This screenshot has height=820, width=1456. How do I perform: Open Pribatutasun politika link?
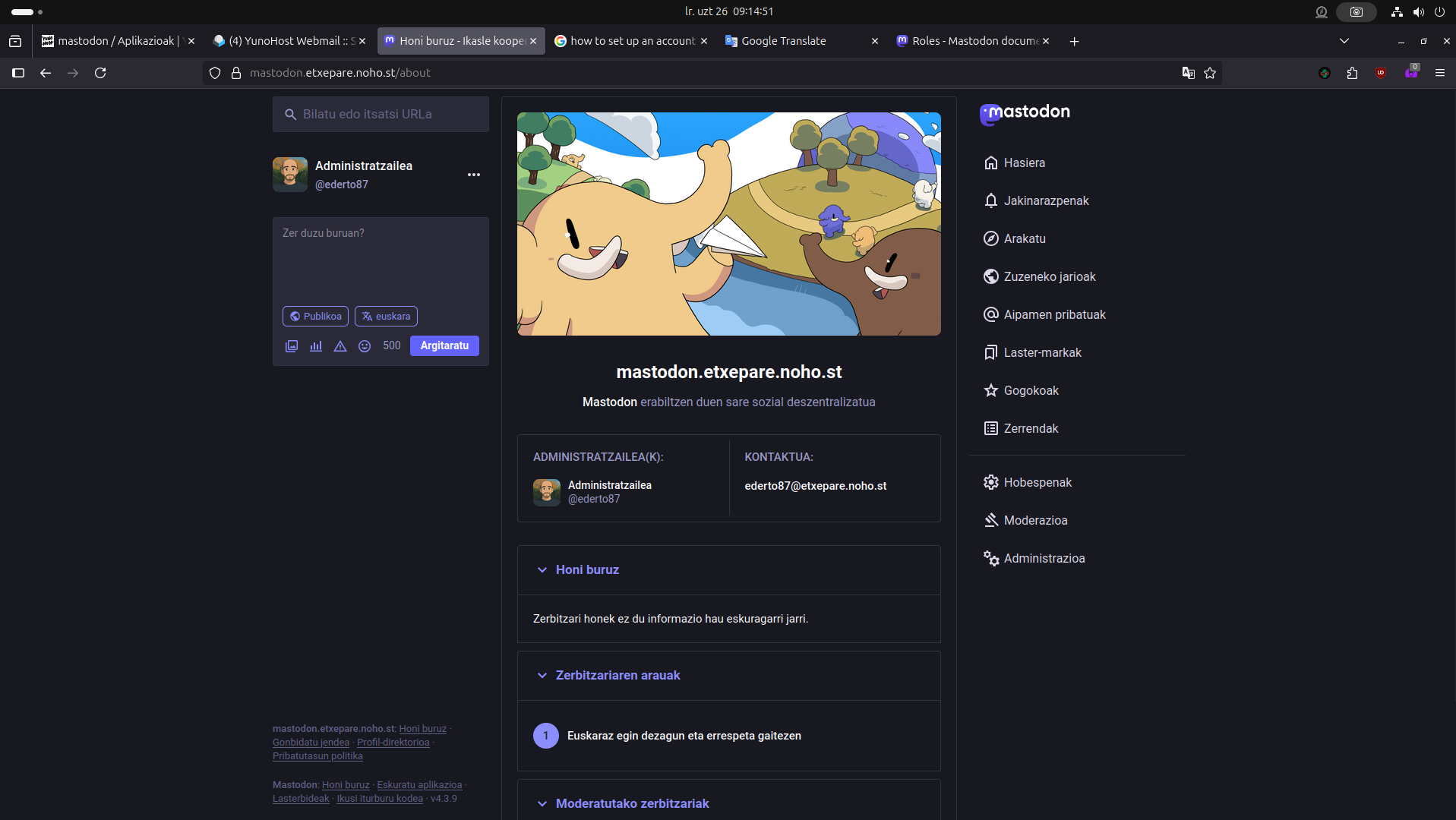click(x=317, y=756)
